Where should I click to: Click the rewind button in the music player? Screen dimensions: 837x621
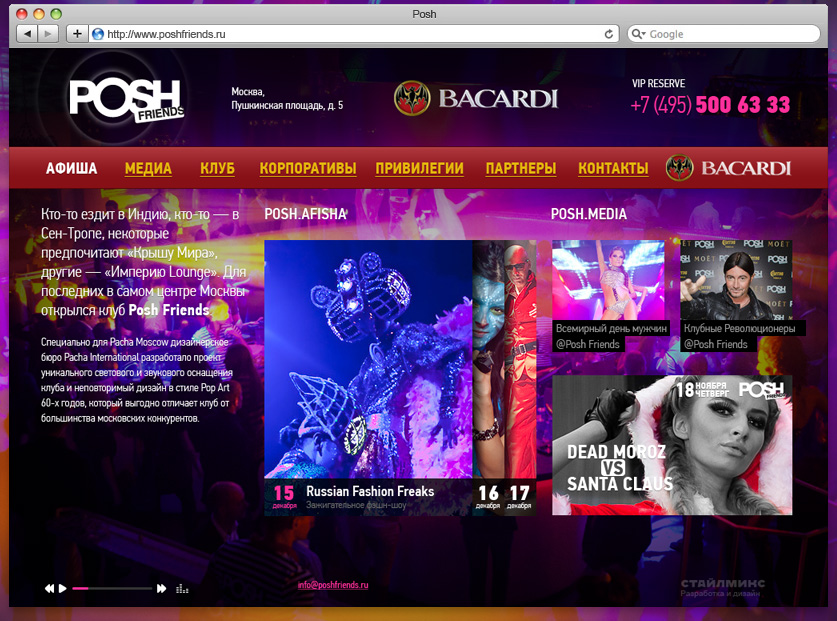pyautogui.click(x=49, y=589)
